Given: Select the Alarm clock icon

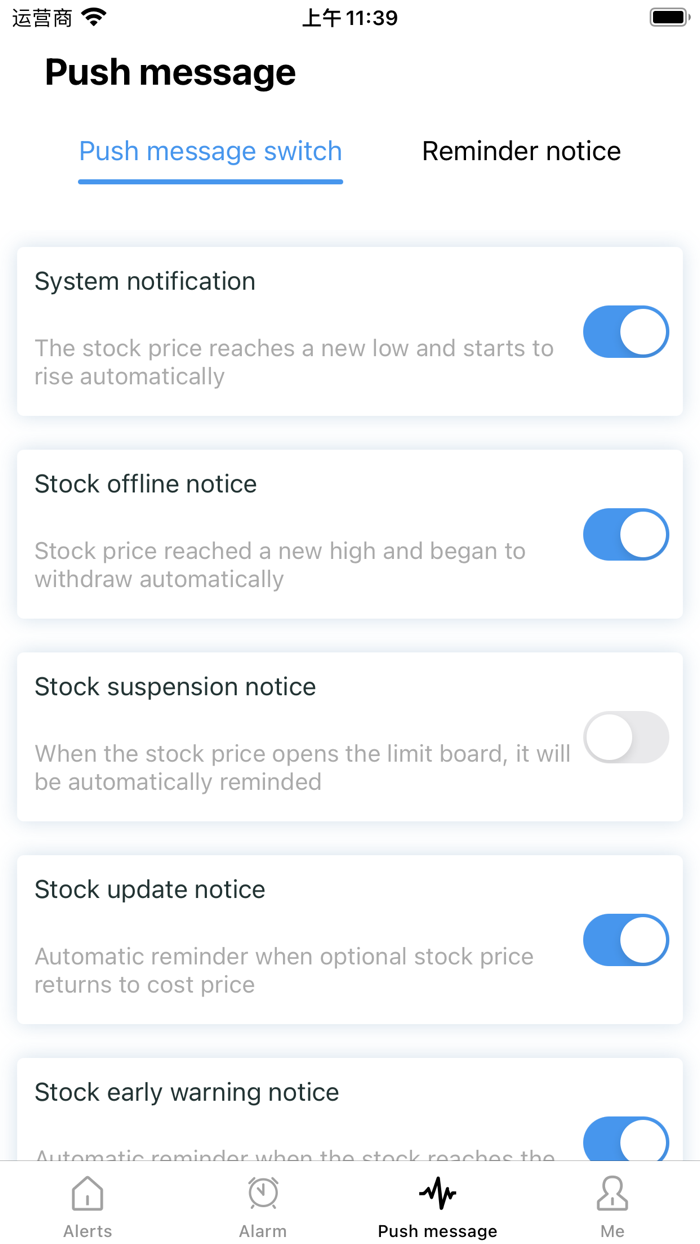Looking at the screenshot, I should (x=262, y=1193).
